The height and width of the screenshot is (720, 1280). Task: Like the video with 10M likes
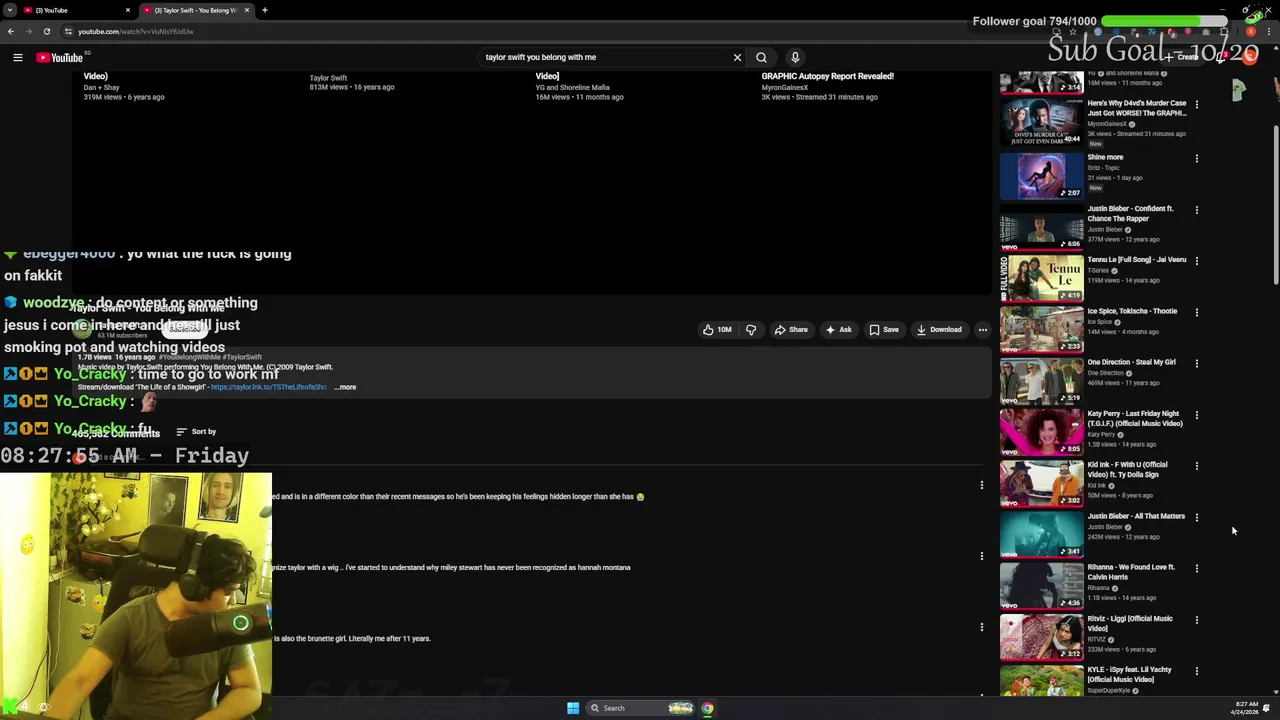(x=716, y=329)
